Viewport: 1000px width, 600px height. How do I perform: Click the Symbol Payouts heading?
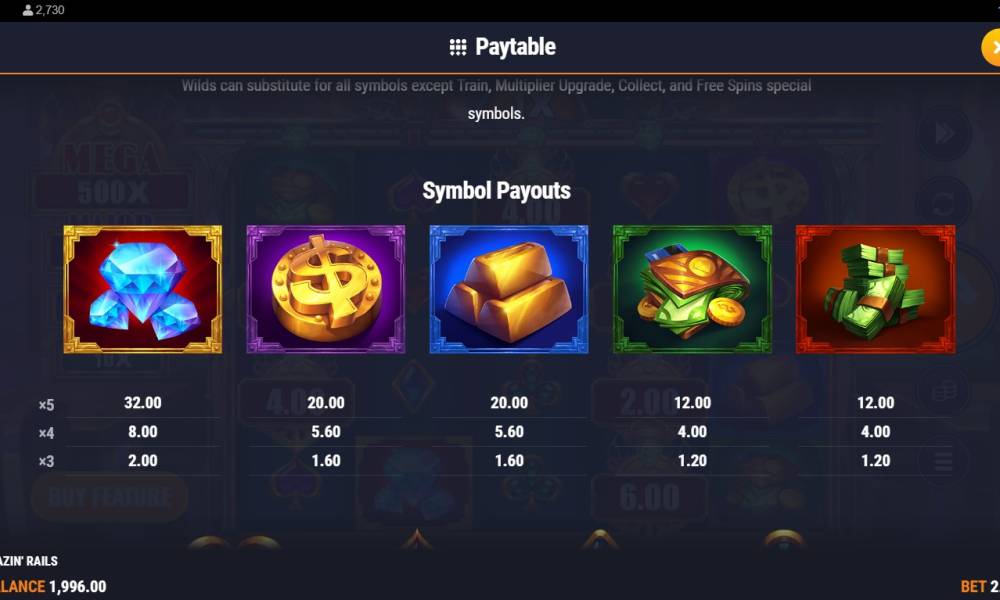tap(496, 191)
